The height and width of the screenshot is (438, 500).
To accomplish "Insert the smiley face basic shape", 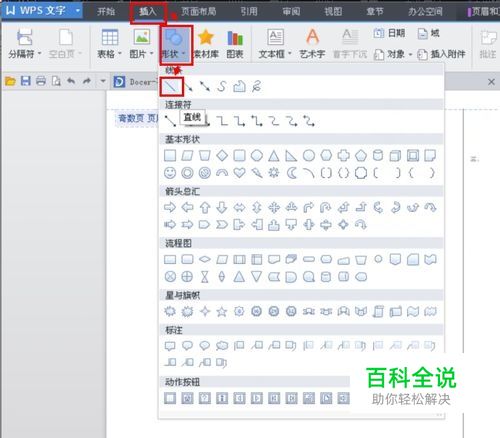I will (x=170, y=173).
